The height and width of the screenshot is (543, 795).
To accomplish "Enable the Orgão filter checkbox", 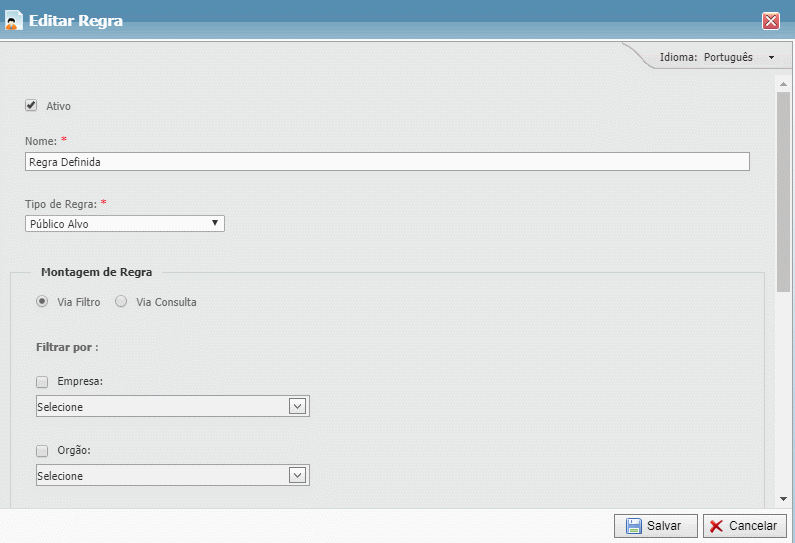I will pyautogui.click(x=42, y=450).
